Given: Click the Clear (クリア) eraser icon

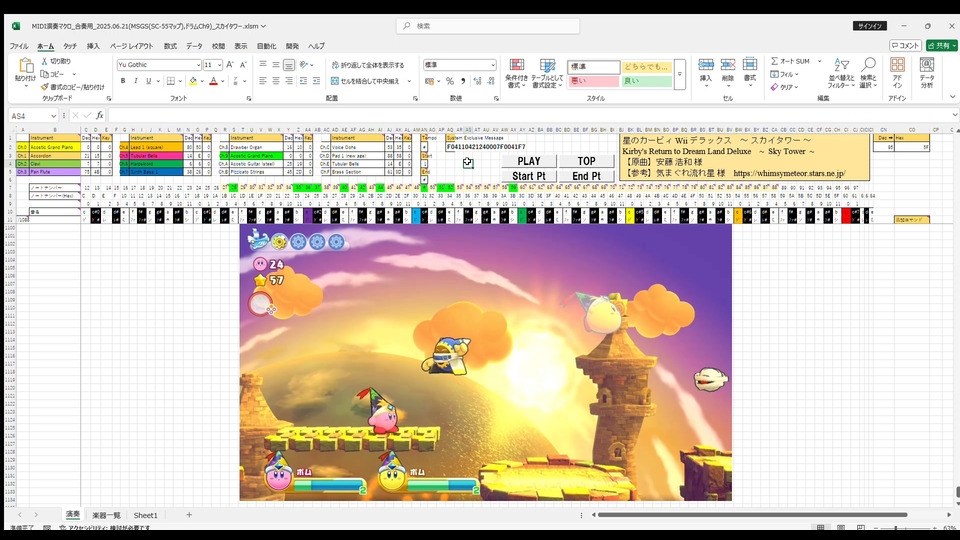Looking at the screenshot, I should tap(774, 88).
